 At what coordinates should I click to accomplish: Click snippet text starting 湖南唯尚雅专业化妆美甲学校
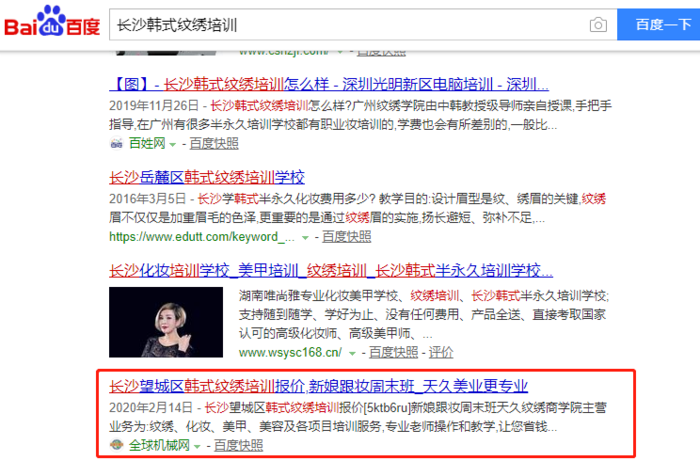[x=424, y=314]
